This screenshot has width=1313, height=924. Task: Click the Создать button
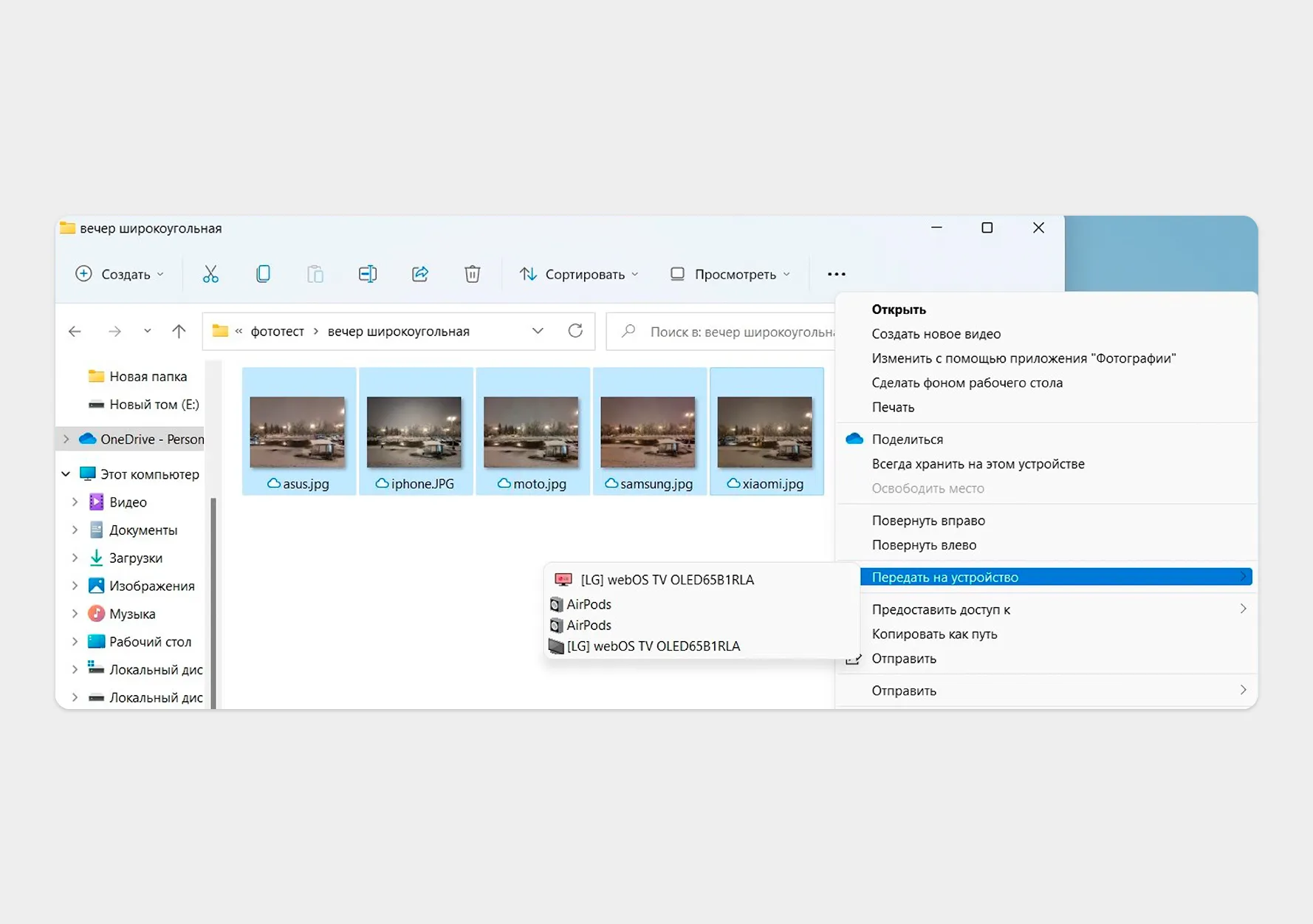(x=120, y=274)
